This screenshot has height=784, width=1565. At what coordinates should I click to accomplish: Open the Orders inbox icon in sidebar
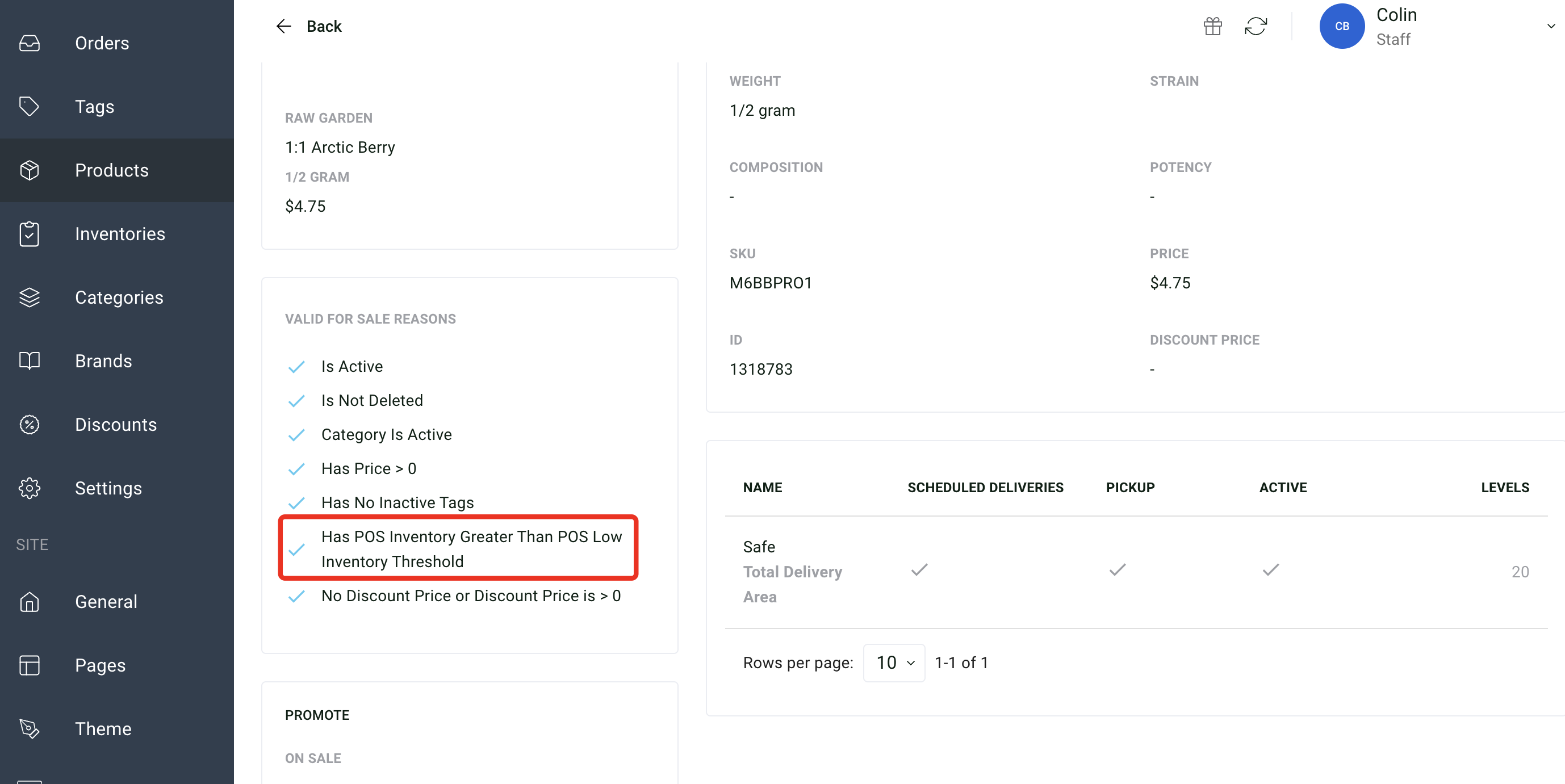pos(29,43)
